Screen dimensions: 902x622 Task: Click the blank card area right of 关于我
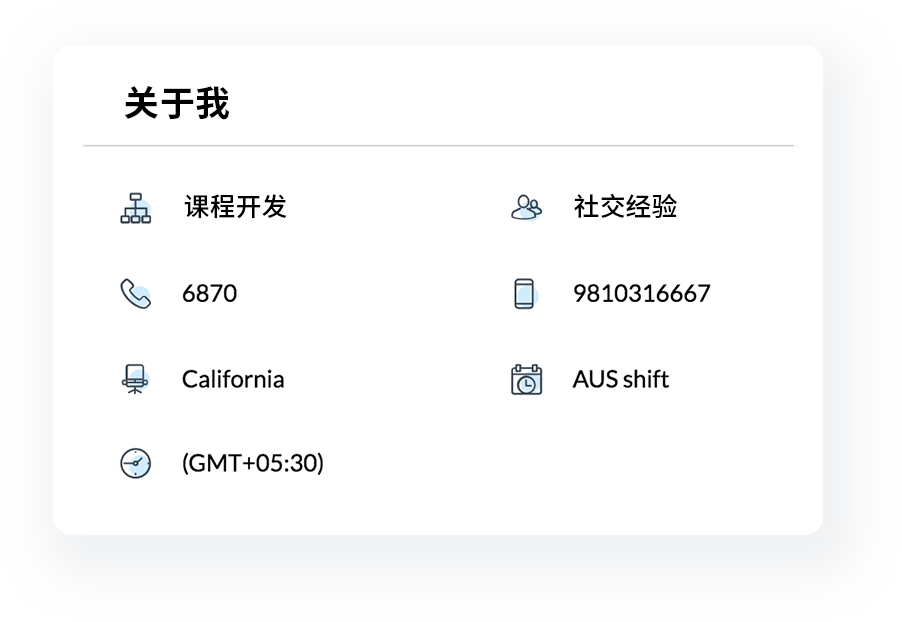point(520,100)
